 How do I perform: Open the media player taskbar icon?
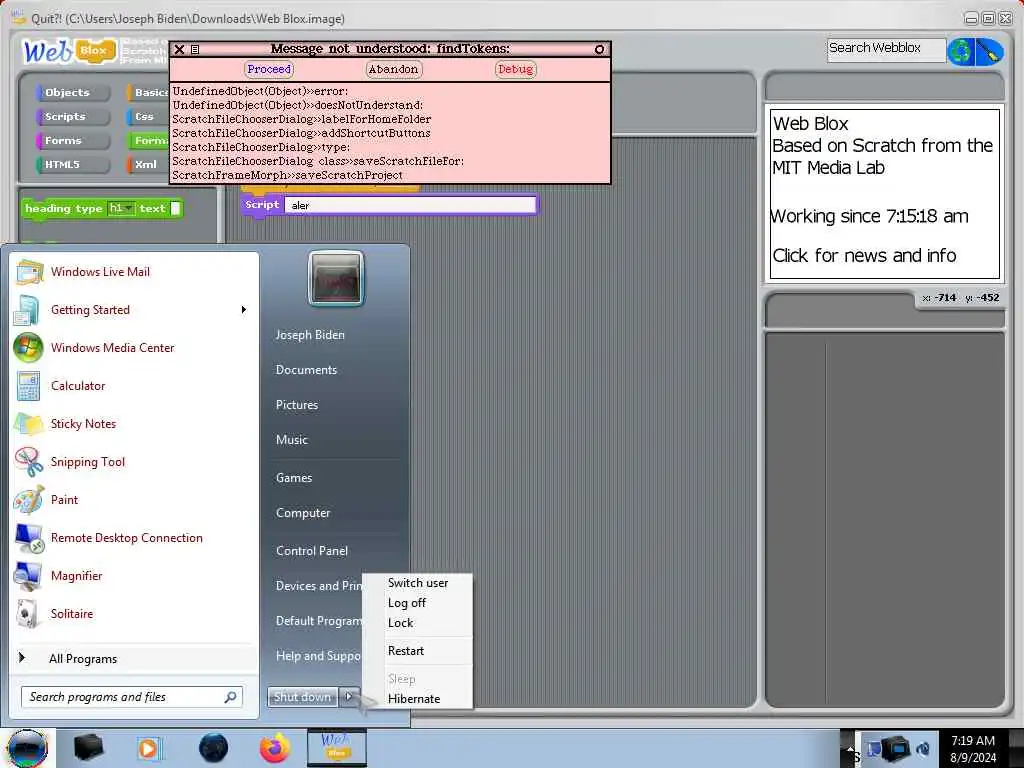(x=150, y=748)
